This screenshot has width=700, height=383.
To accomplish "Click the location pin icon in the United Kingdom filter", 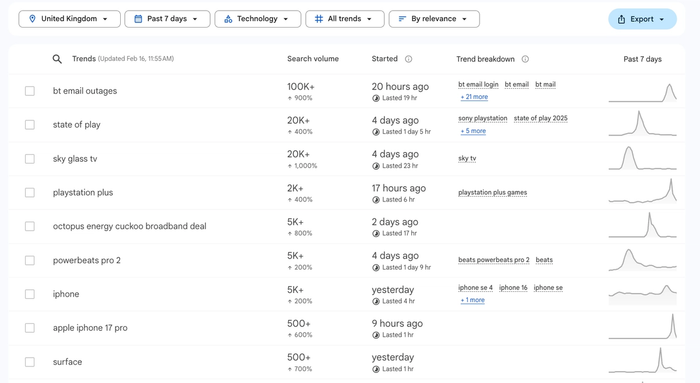I will tap(32, 19).
